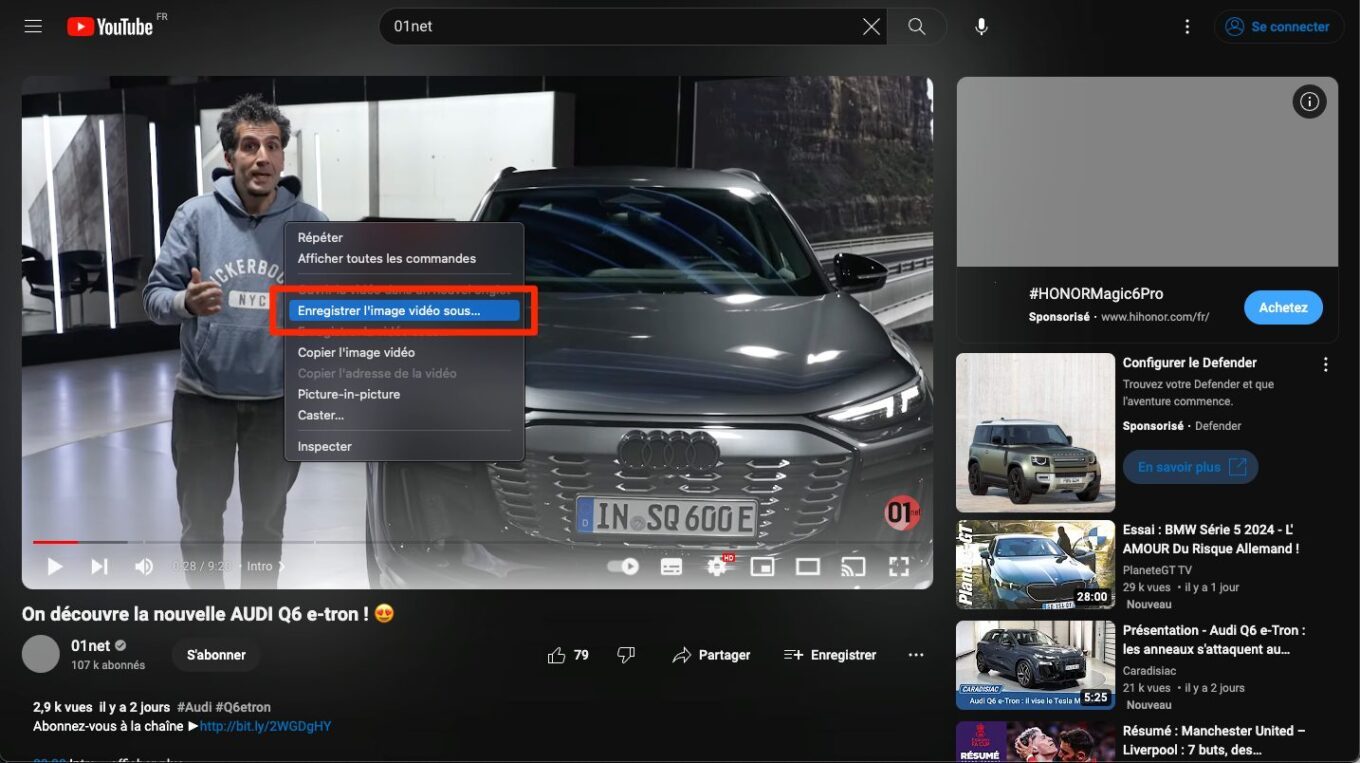The height and width of the screenshot is (763, 1360).
Task: Skip to next video with the next icon
Action: (x=99, y=566)
